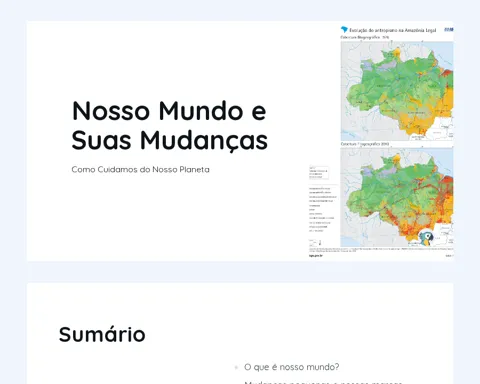Click the small scale bar icon beneath the map legend
This screenshot has width=480, height=384.
click(315, 243)
